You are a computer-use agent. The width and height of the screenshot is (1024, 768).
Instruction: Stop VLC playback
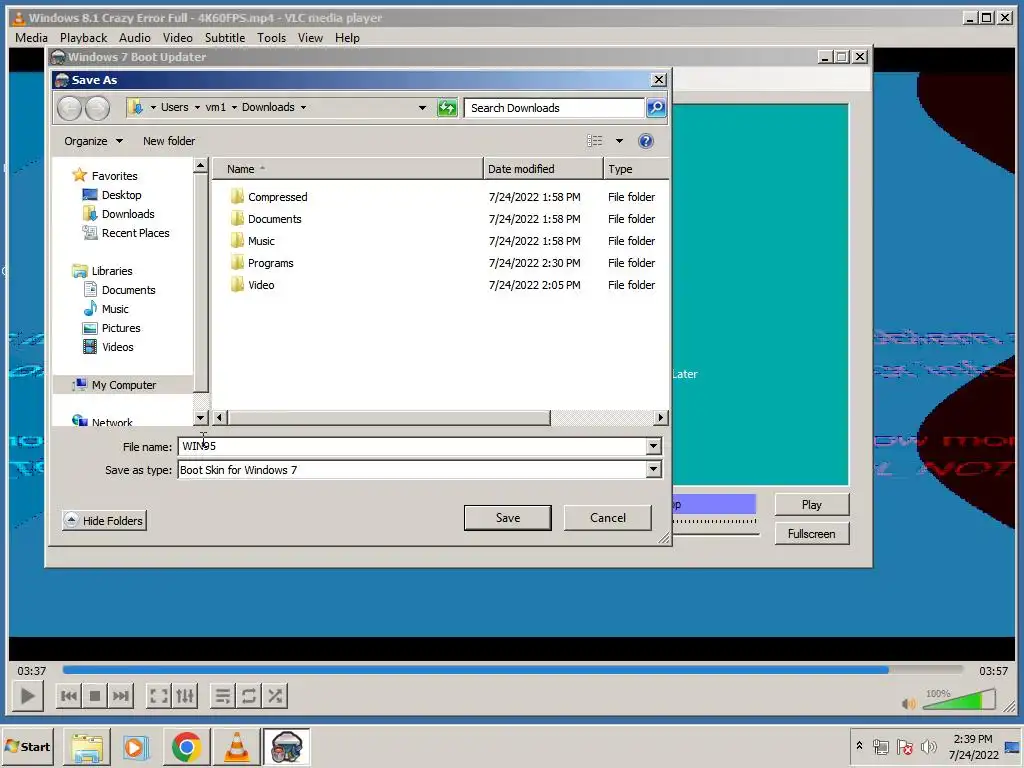[95, 696]
